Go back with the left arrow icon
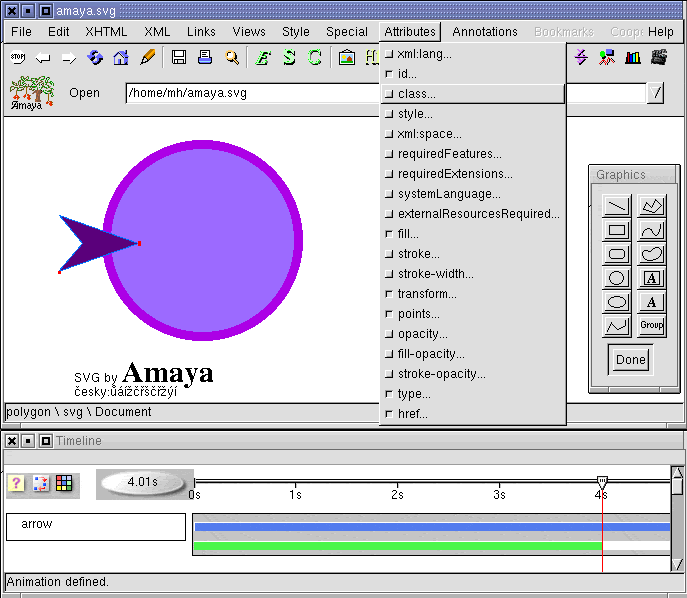This screenshot has height=598, width=687. (43, 57)
